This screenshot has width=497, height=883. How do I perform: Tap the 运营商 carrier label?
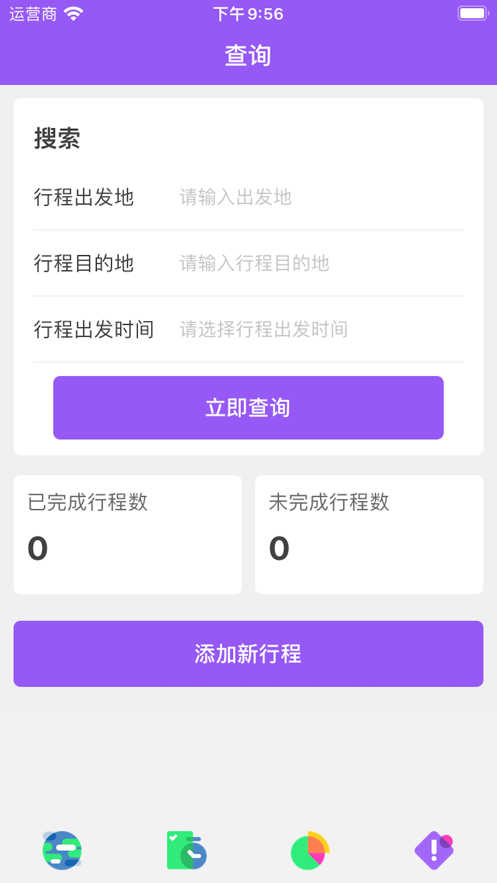coord(33,14)
